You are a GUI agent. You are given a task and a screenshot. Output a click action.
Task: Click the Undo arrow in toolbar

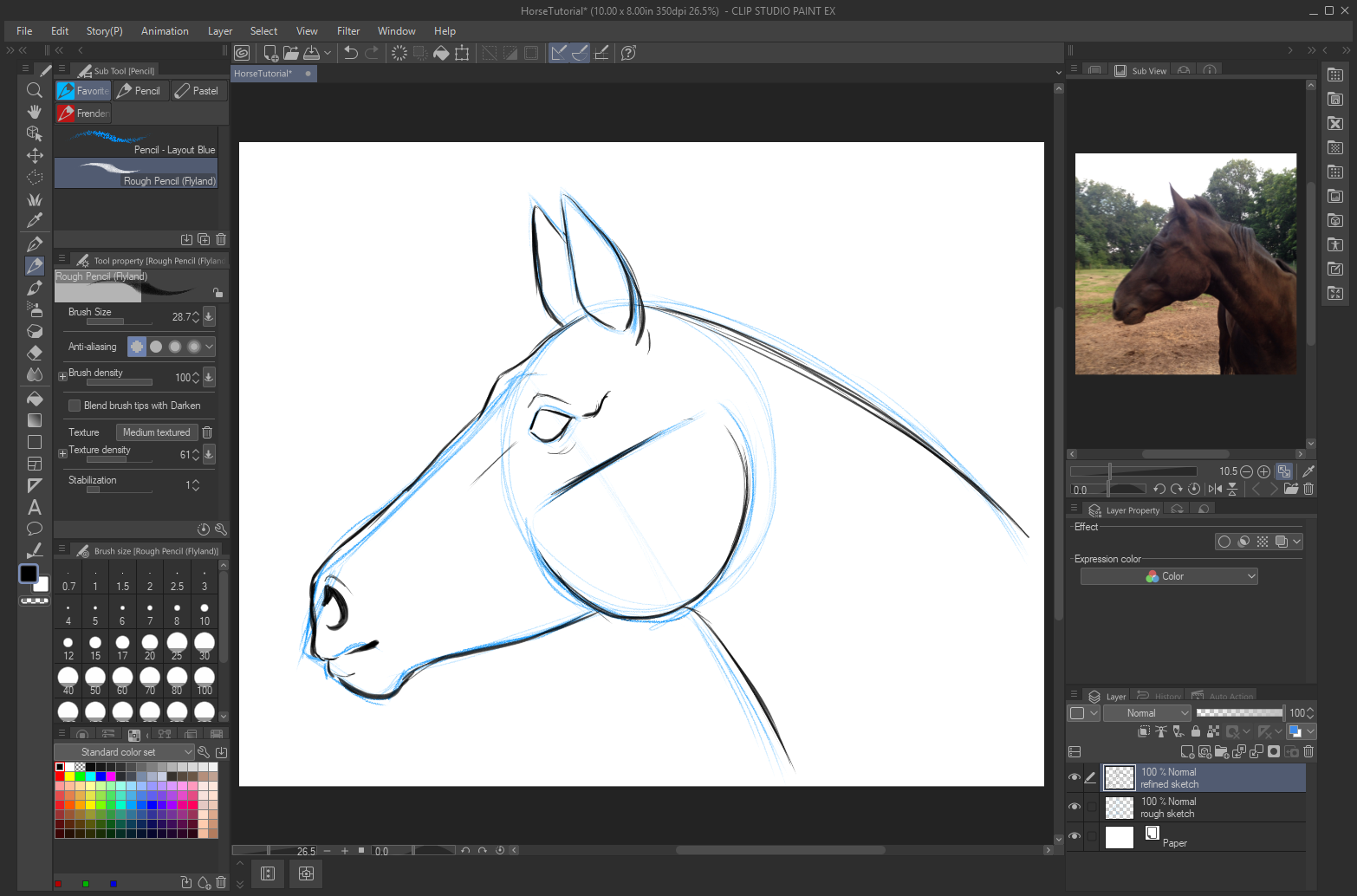pyautogui.click(x=351, y=53)
